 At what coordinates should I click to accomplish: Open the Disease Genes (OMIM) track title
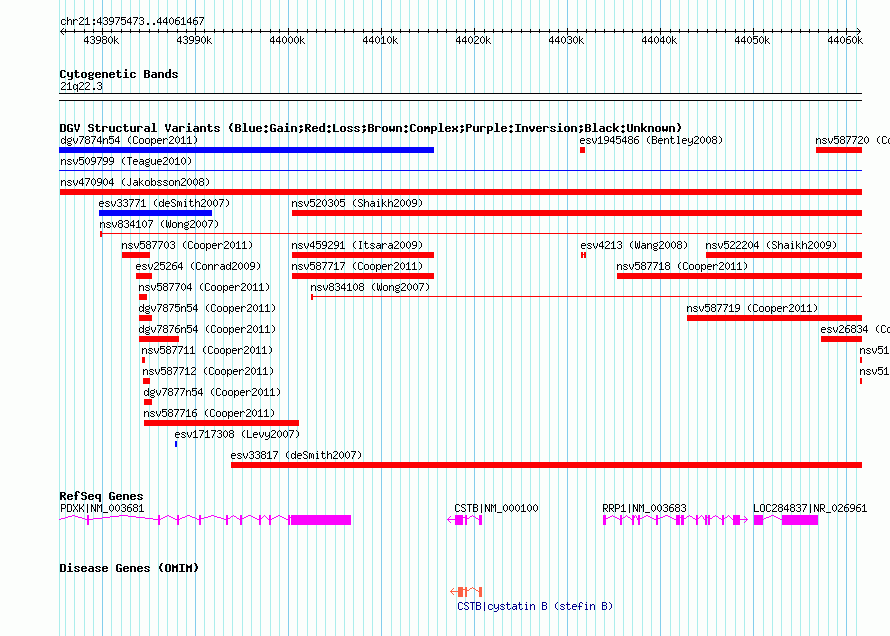tap(129, 568)
